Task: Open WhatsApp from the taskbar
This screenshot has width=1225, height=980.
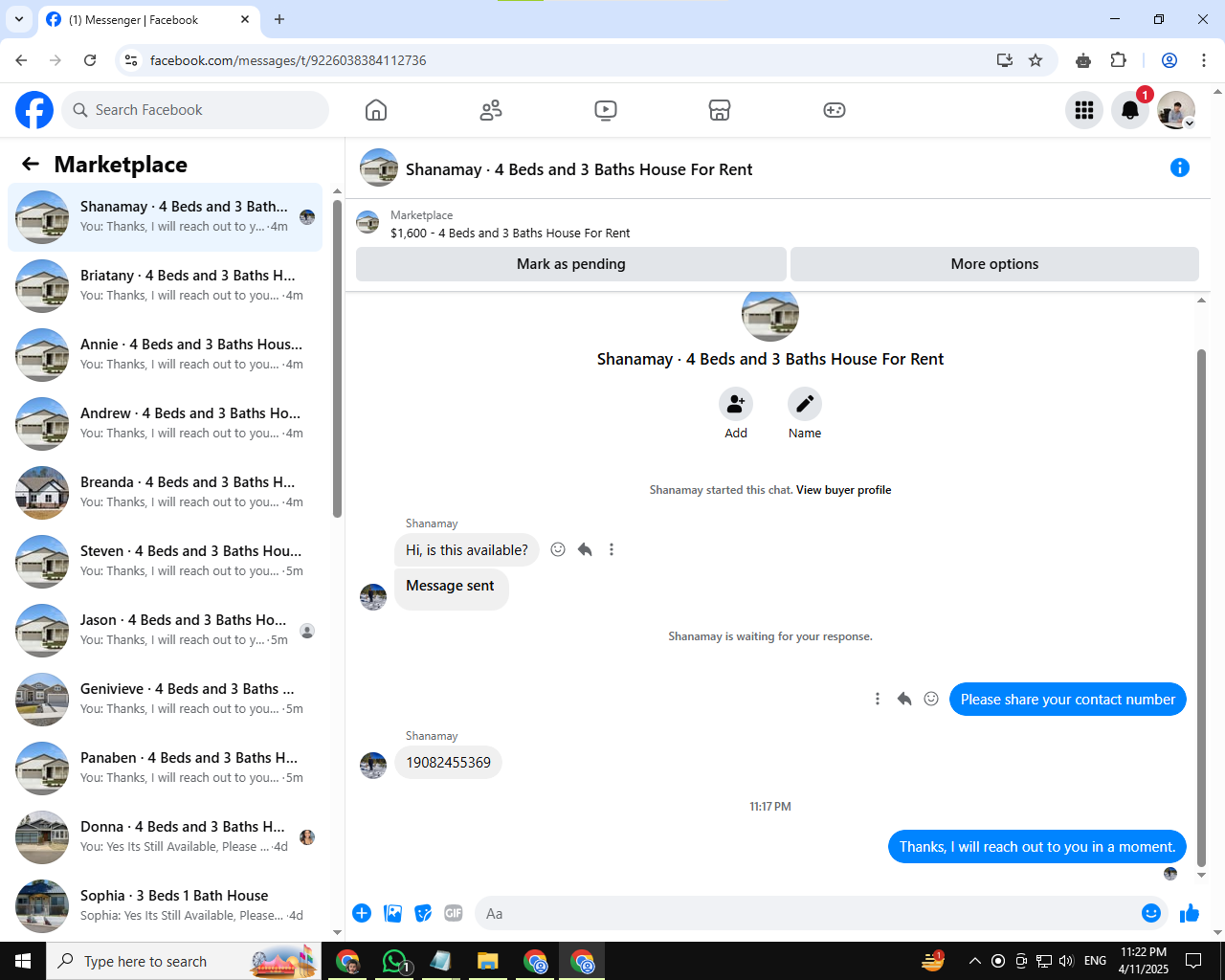Action: click(394, 961)
